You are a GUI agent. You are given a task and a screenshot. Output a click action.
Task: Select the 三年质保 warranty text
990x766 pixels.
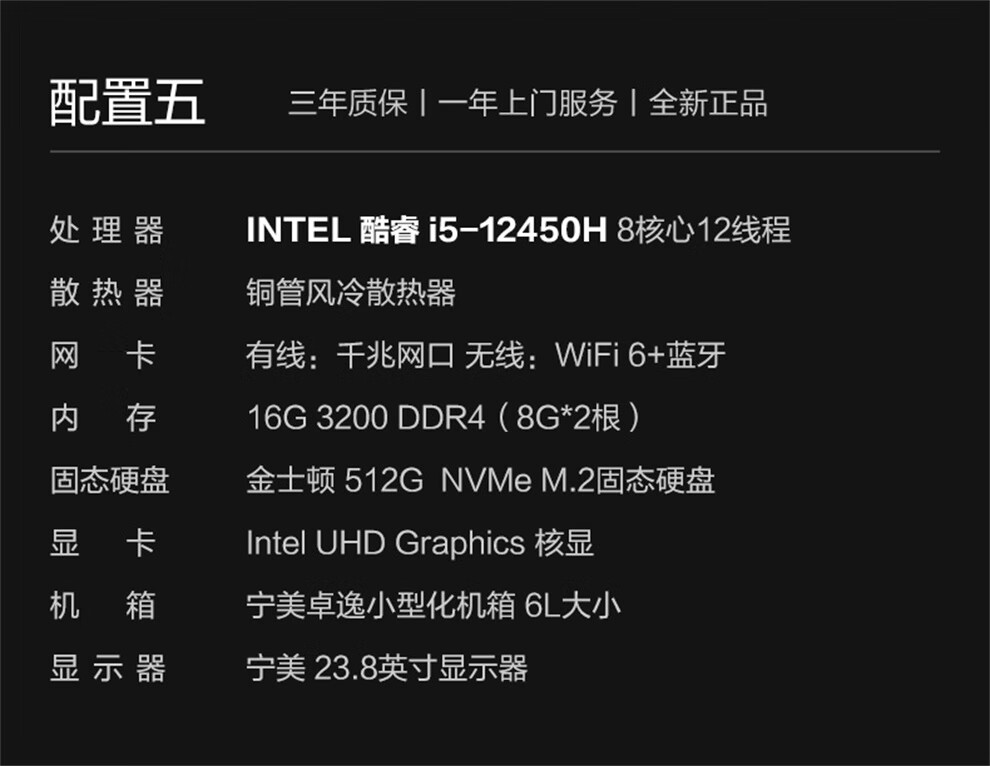tap(348, 103)
